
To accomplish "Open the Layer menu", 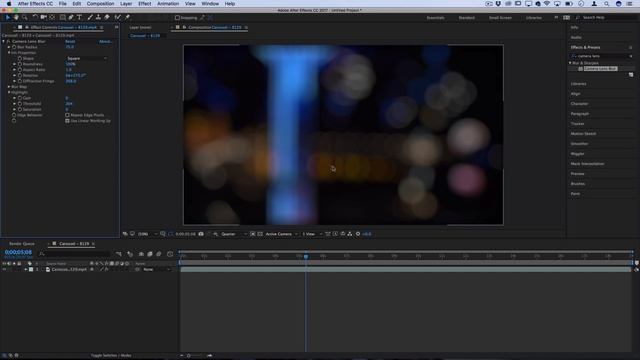I will [x=126, y=4].
